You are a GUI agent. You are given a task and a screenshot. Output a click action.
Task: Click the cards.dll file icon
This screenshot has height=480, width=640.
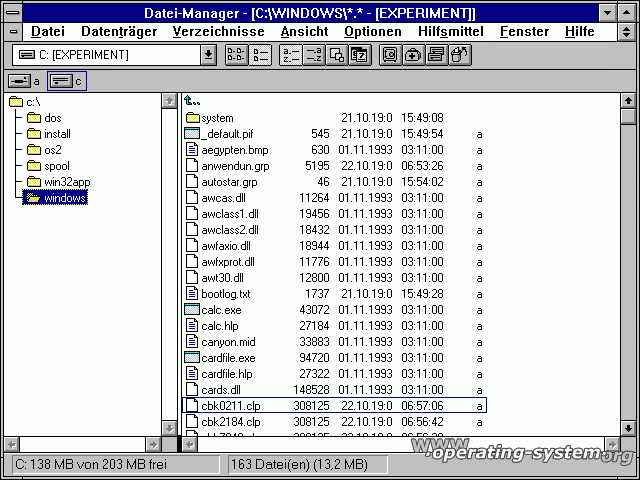pos(192,390)
